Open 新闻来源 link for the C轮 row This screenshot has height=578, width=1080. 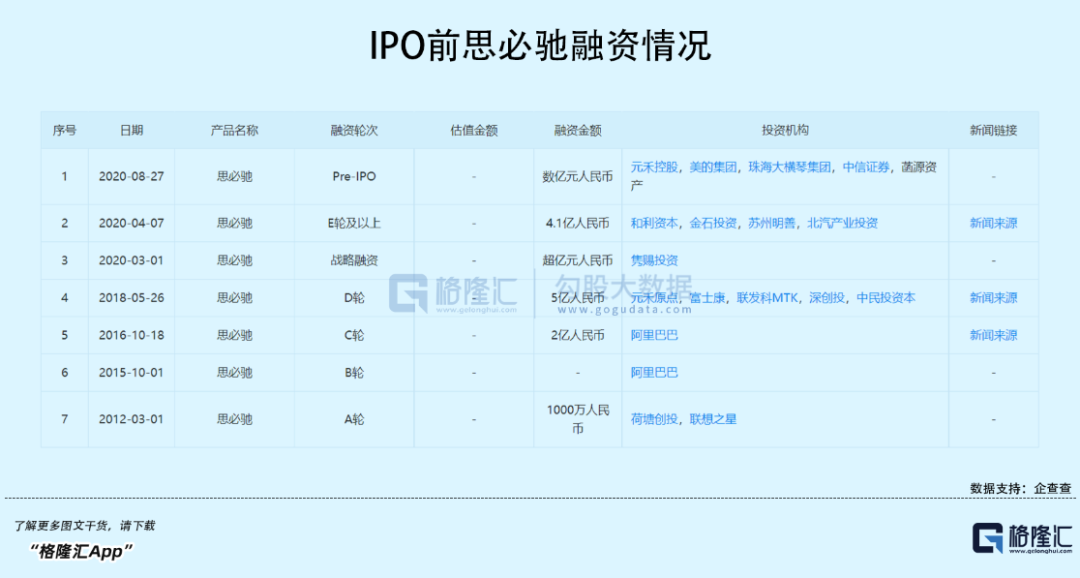coord(993,336)
